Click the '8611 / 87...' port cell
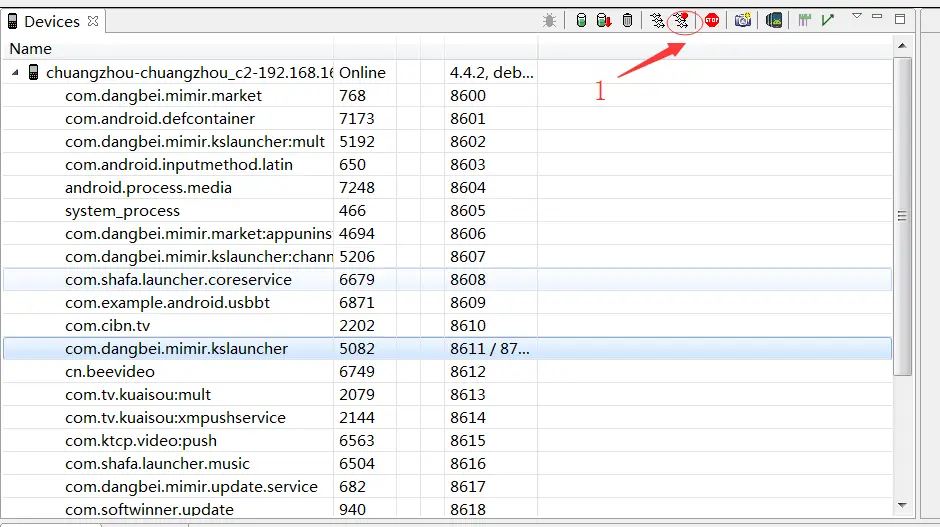The height and width of the screenshot is (527, 940). 490,348
